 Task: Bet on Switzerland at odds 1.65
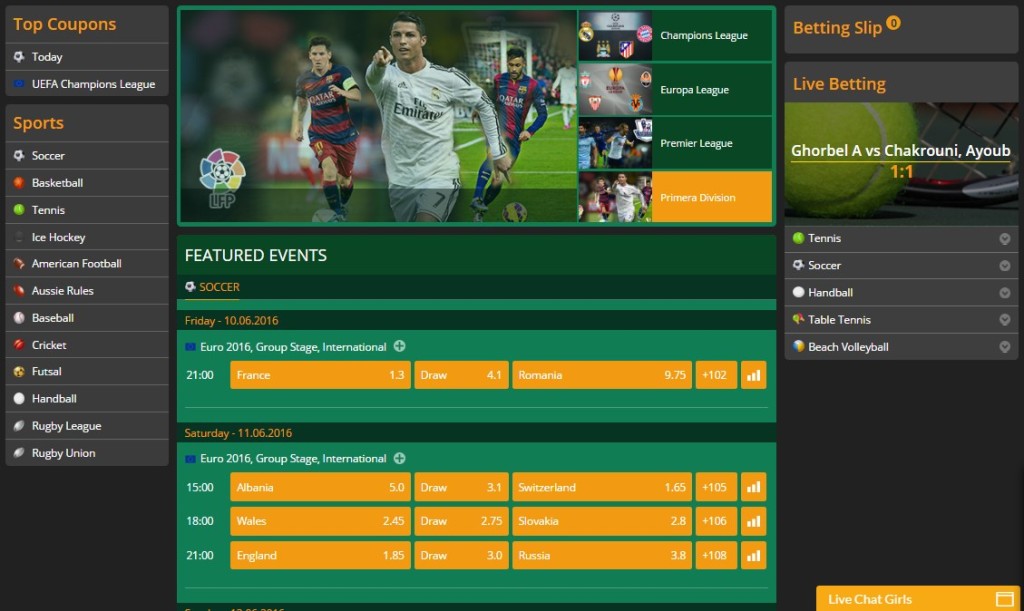coord(602,487)
